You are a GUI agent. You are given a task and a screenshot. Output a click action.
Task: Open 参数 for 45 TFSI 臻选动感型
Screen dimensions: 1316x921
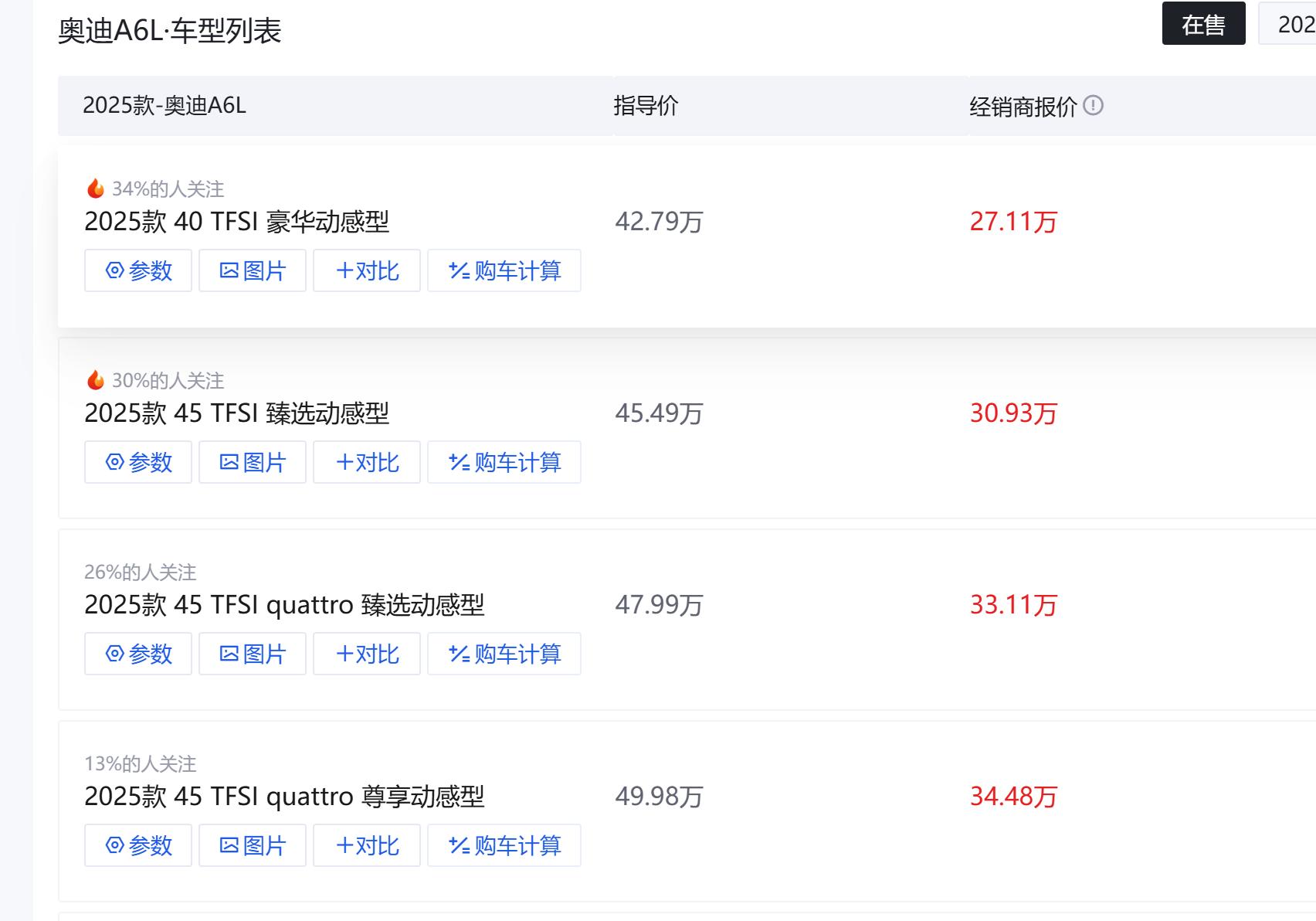click(x=138, y=462)
